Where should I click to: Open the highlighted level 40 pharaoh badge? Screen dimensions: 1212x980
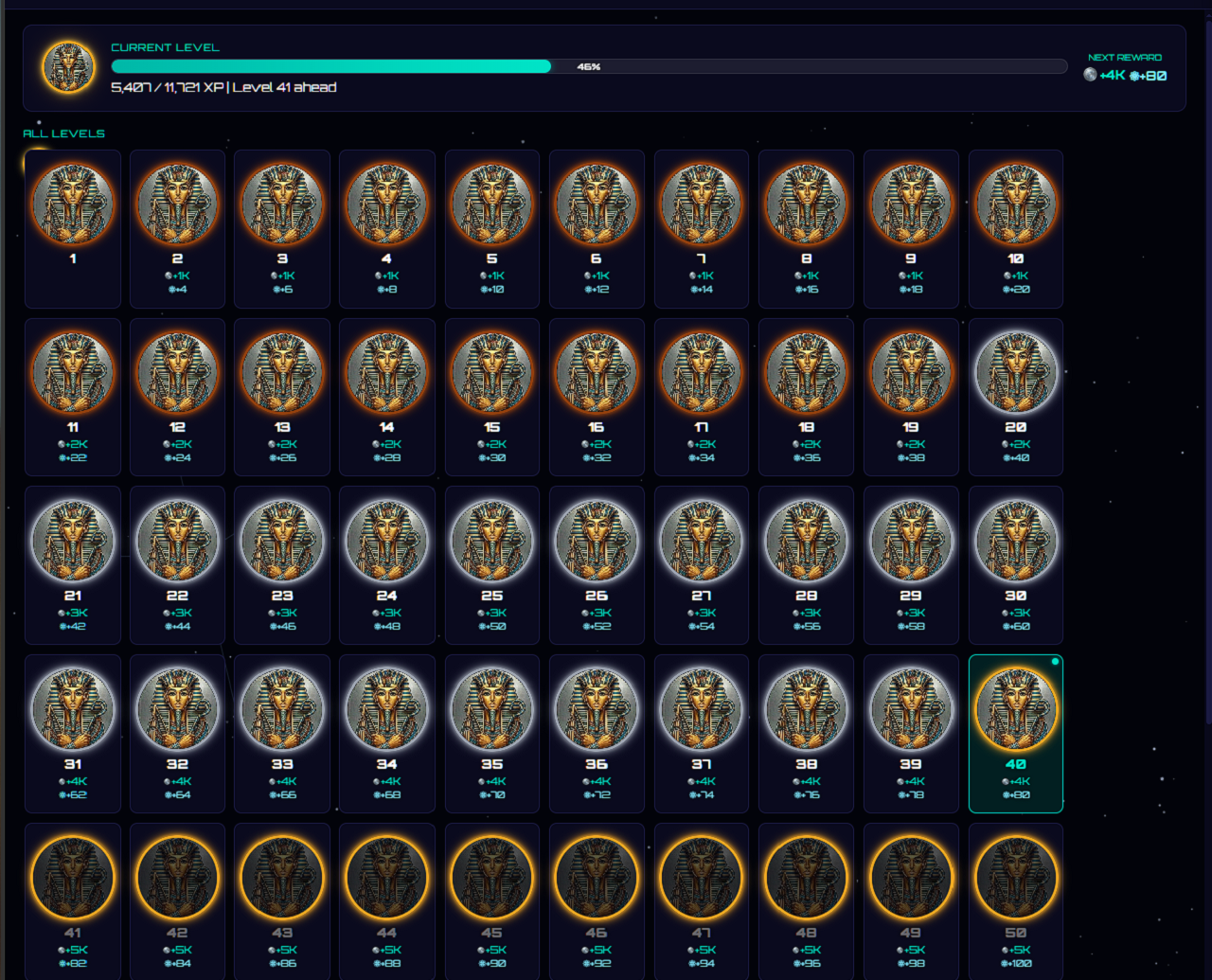1015,710
